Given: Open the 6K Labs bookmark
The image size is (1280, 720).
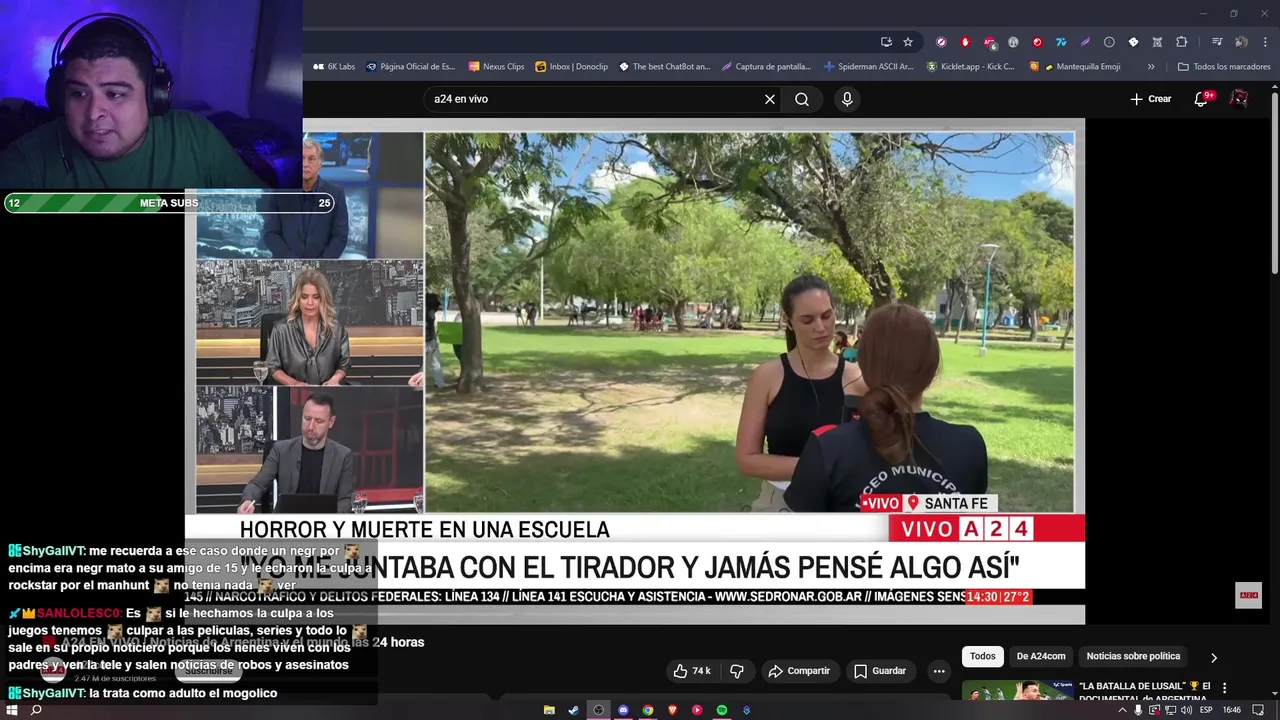Looking at the screenshot, I should 334,67.
